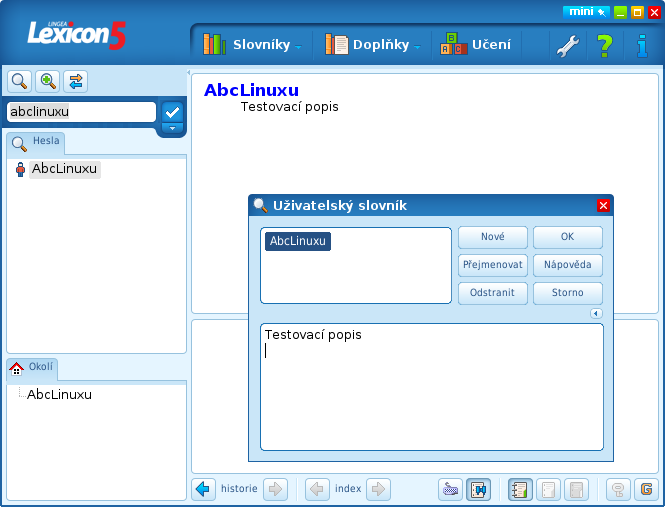Click the Slovníky books icon

pos(214,44)
